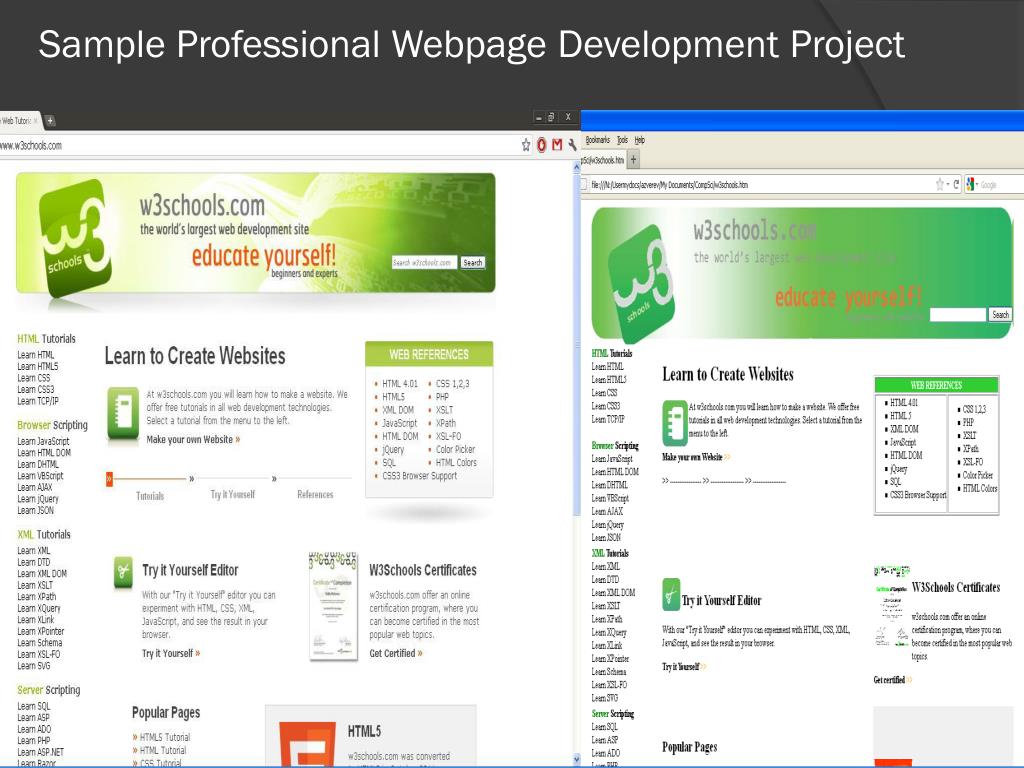1024x768 pixels.
Task: Open Learn HTML5 in left page sidebar
Action: click(37, 366)
